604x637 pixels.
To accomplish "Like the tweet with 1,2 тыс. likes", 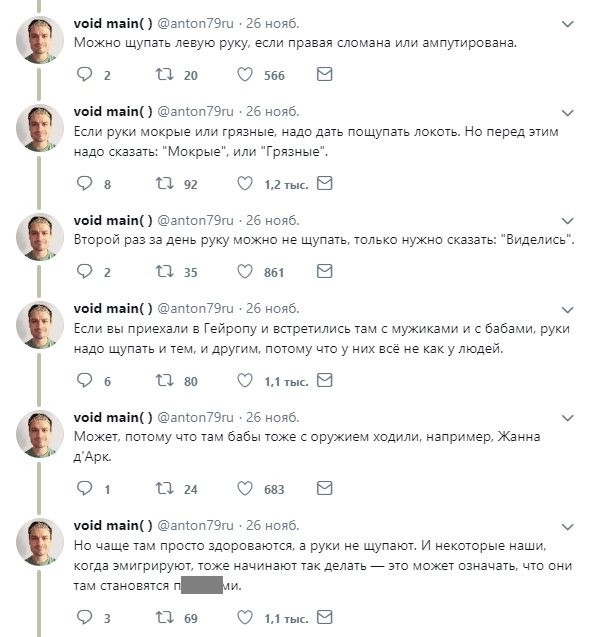I will pos(245,184).
